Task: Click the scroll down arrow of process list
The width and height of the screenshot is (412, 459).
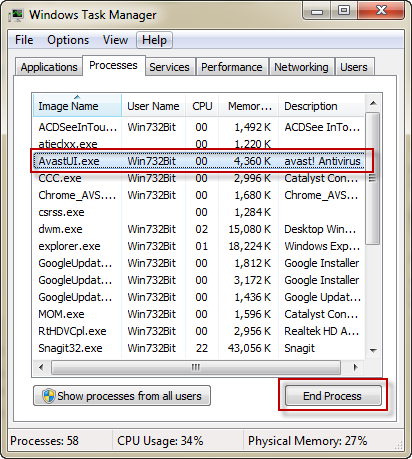Action: click(373, 350)
